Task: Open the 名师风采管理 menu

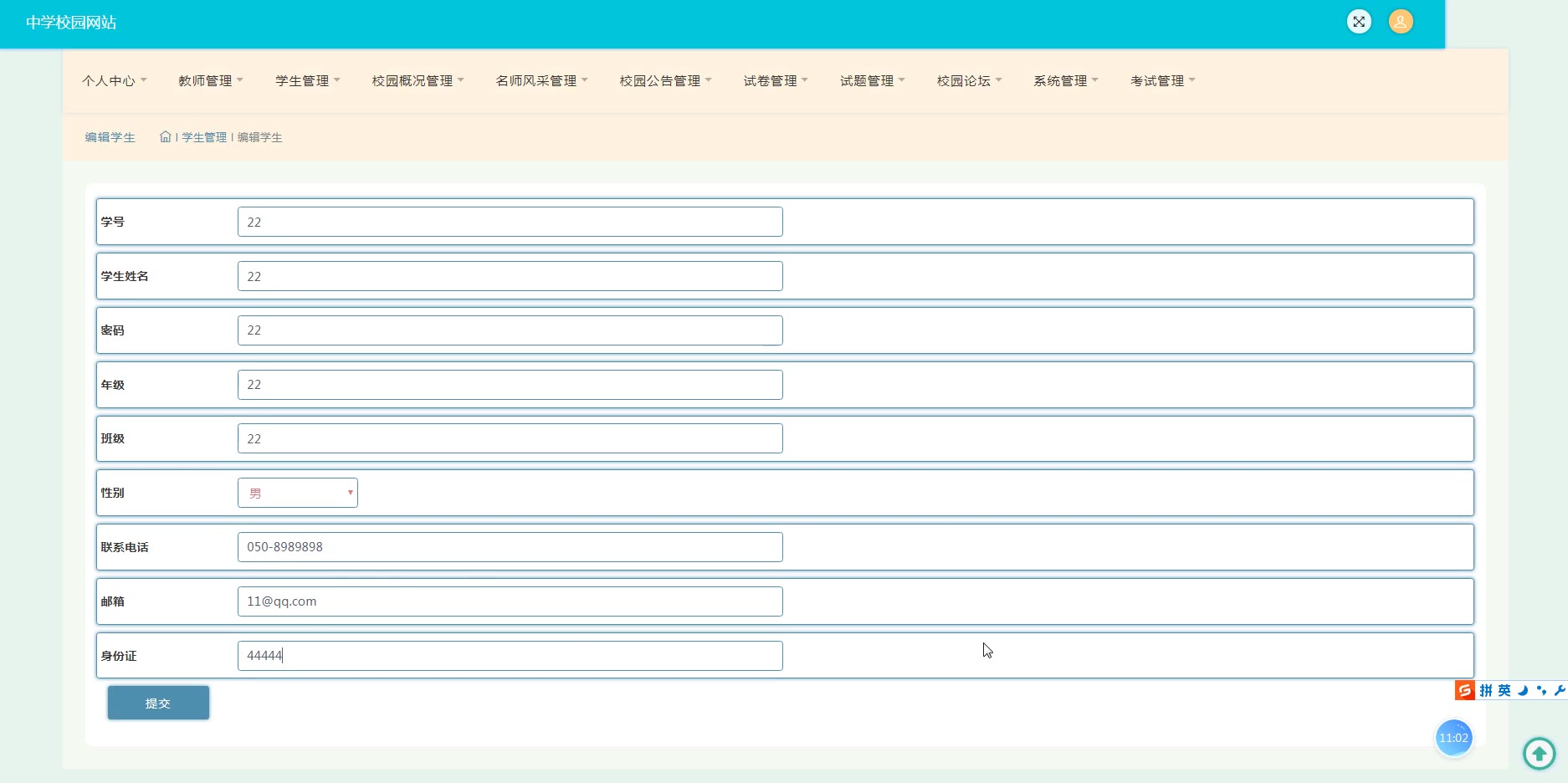Action: (x=542, y=81)
